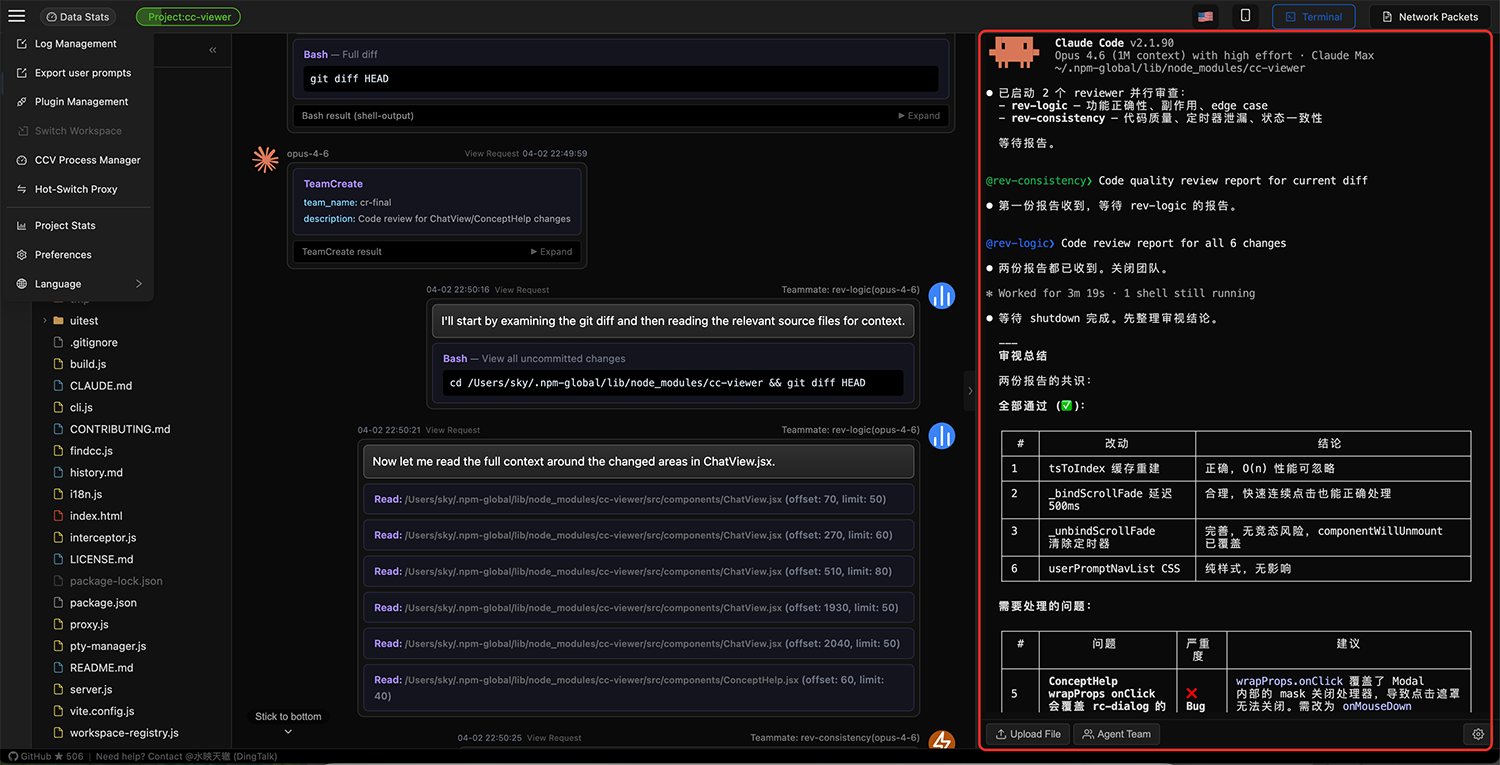Toggle Stick to bottom
Screen dimensions: 1500x765
pyautogui.click(x=288, y=722)
